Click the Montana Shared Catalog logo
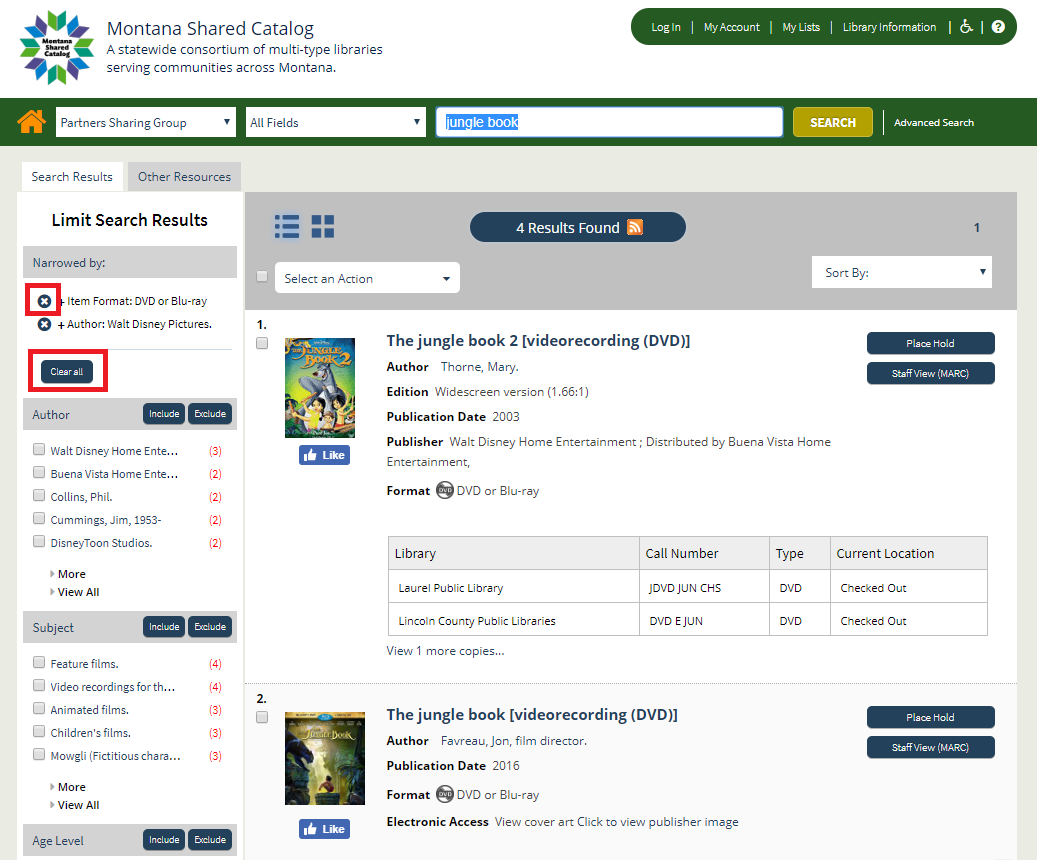 [x=57, y=48]
